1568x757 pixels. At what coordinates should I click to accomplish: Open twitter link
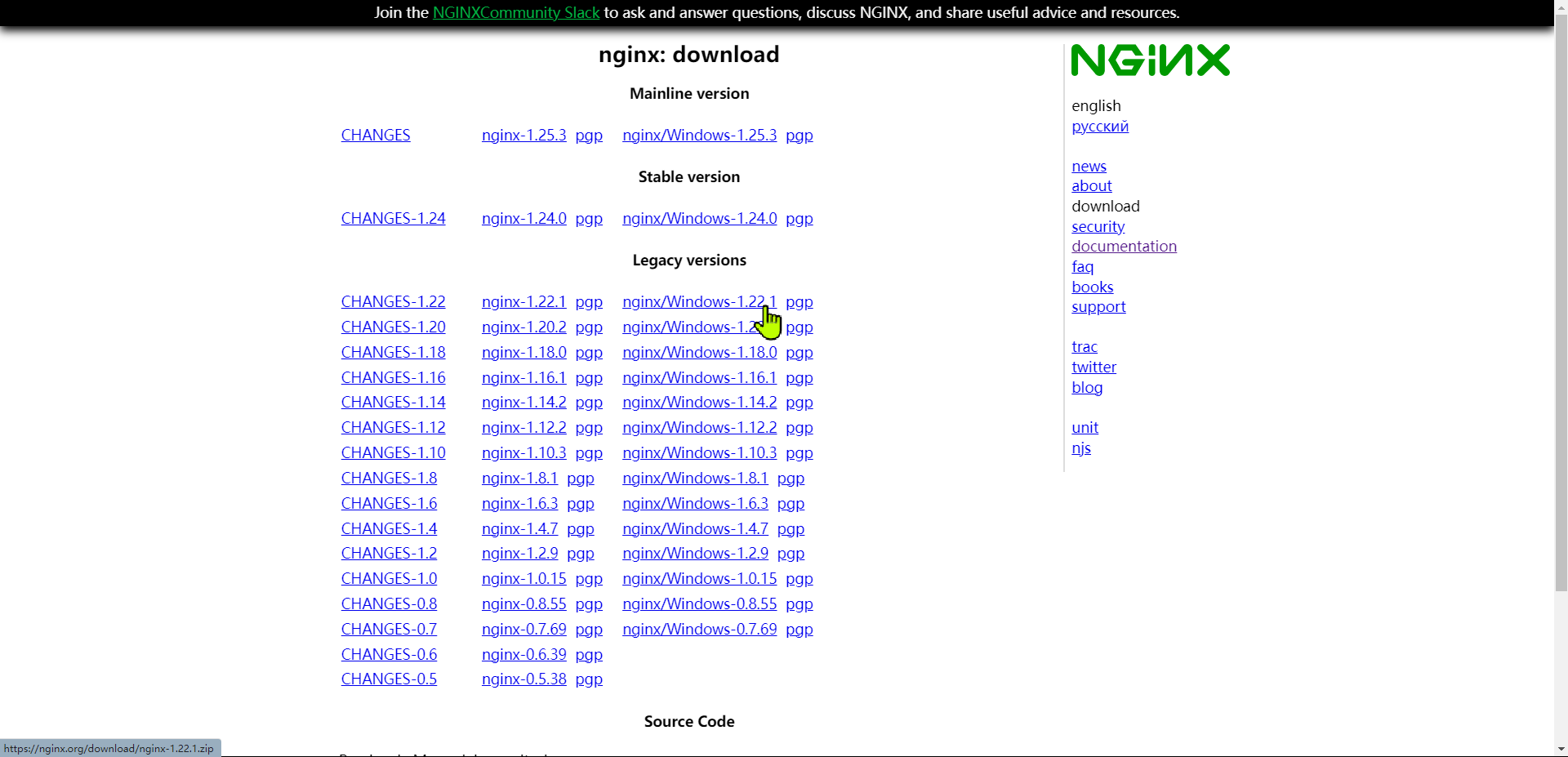1094,367
